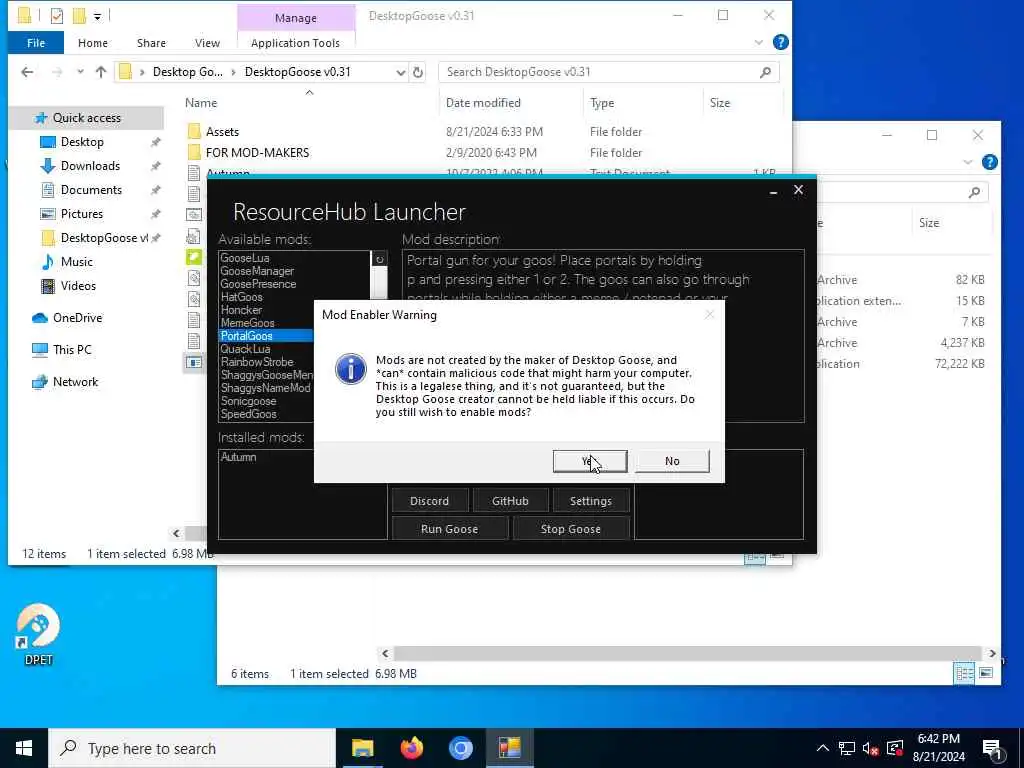Open the Home ribbon tab
Screen dimensions: 1024x768
pyautogui.click(x=93, y=43)
